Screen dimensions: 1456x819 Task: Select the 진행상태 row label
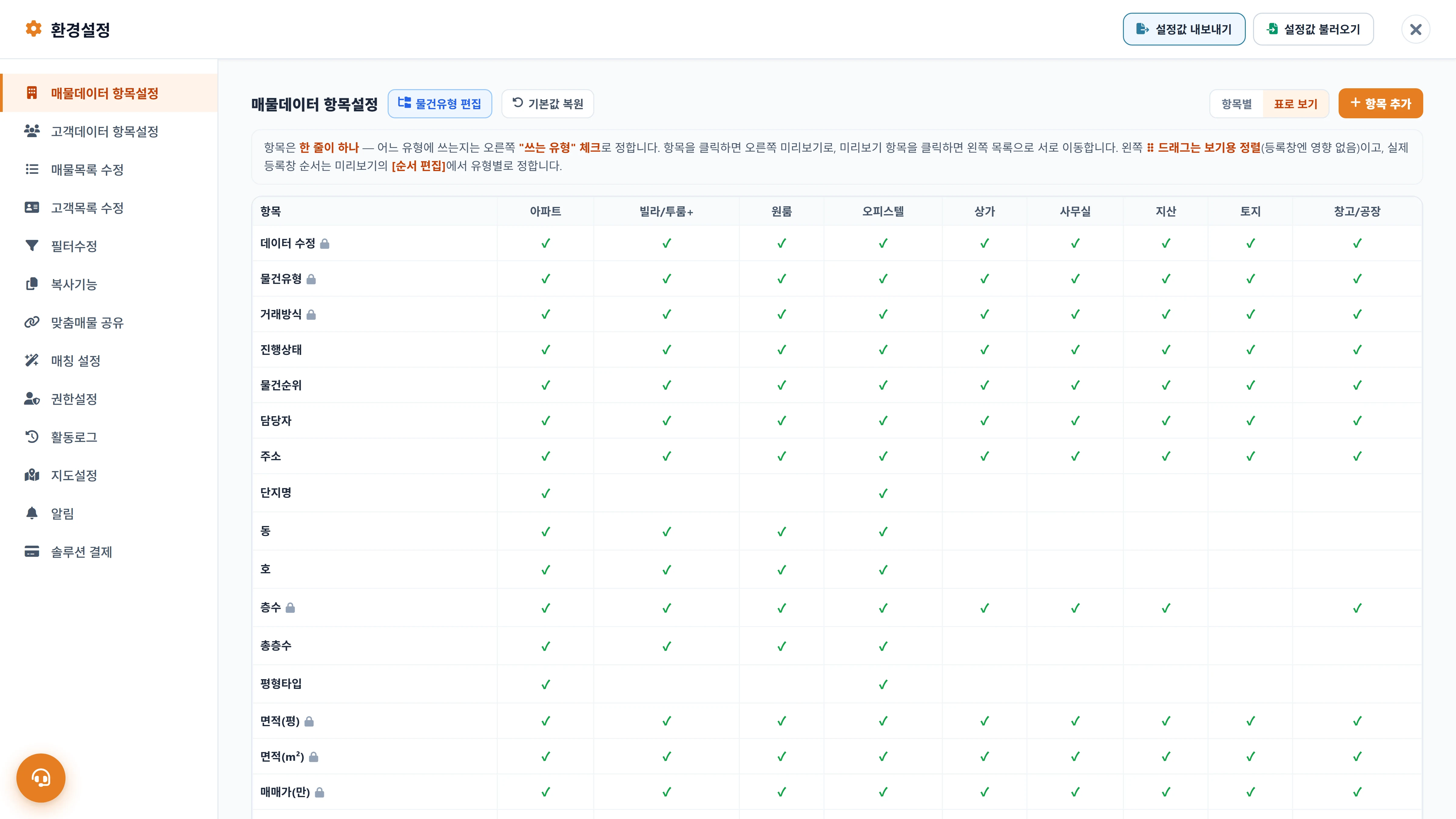281,350
